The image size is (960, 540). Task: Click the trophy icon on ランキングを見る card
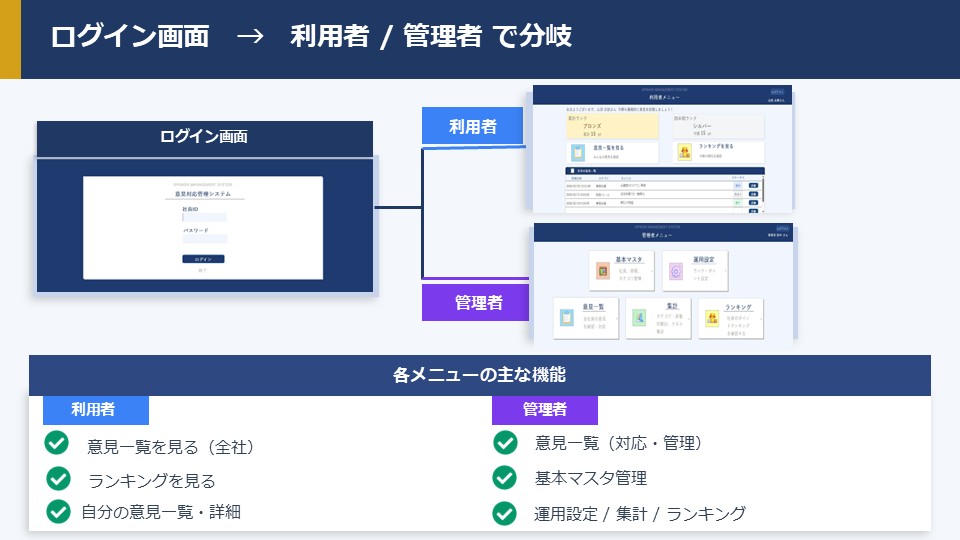(x=685, y=153)
